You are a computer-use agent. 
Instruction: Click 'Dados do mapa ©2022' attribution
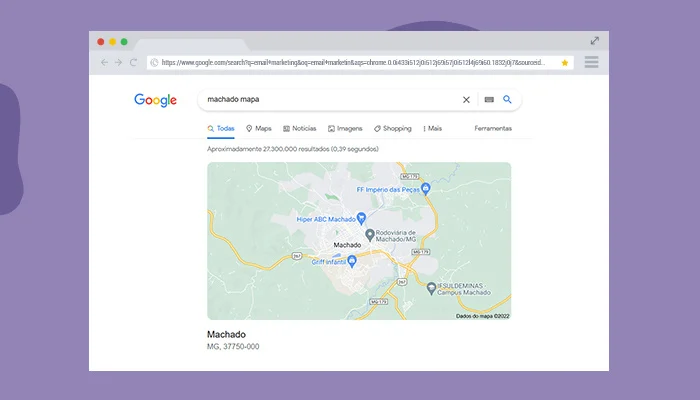click(483, 316)
